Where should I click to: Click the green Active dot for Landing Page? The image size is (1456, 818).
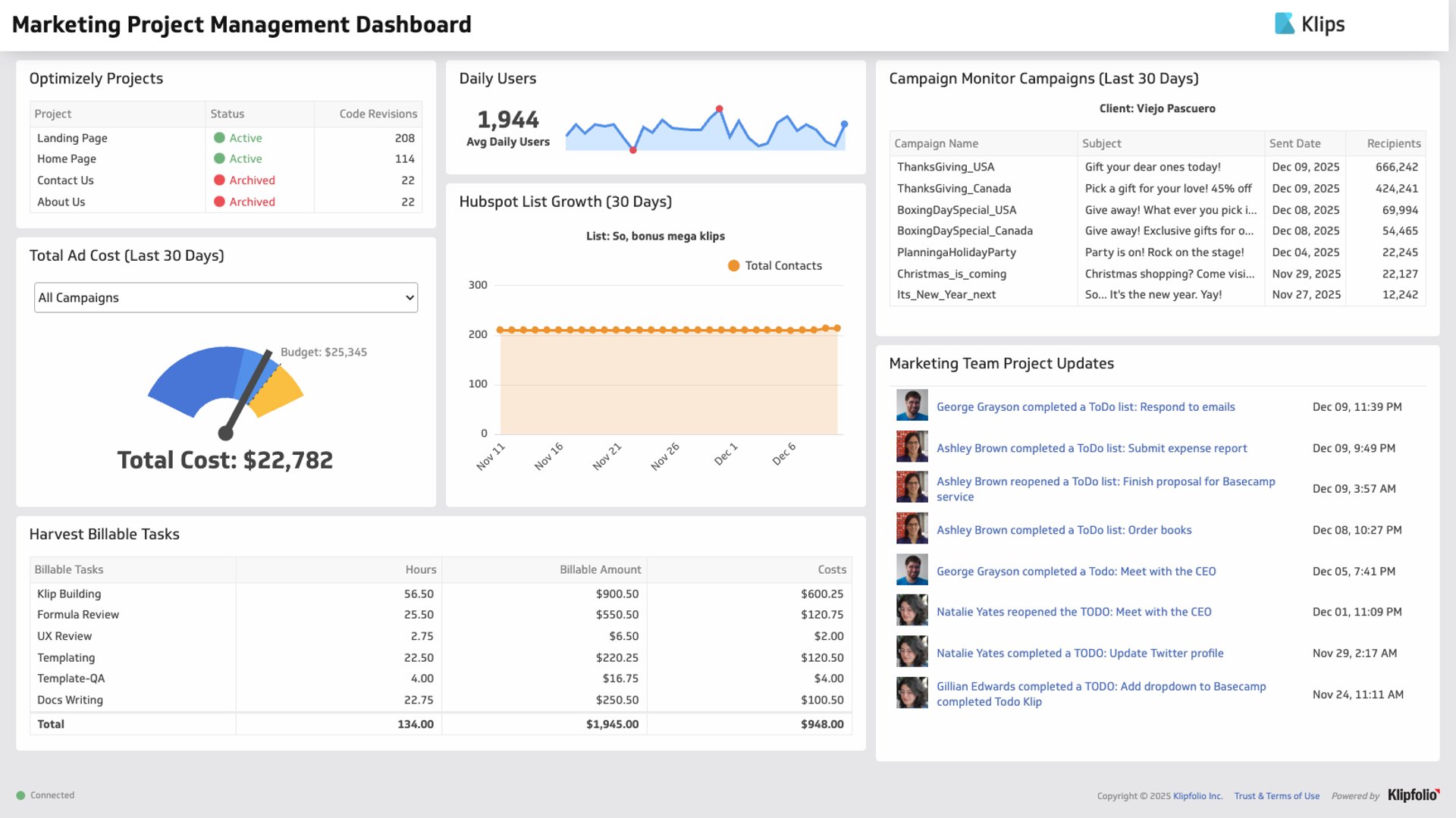[x=220, y=138]
